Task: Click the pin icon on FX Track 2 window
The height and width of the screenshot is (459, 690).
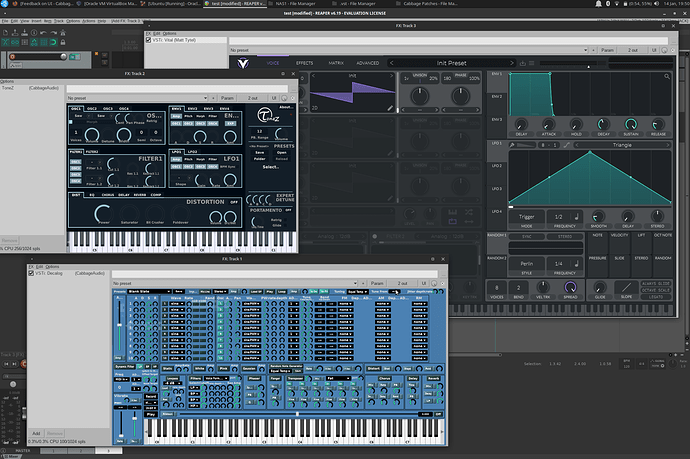Action: (x=283, y=73)
